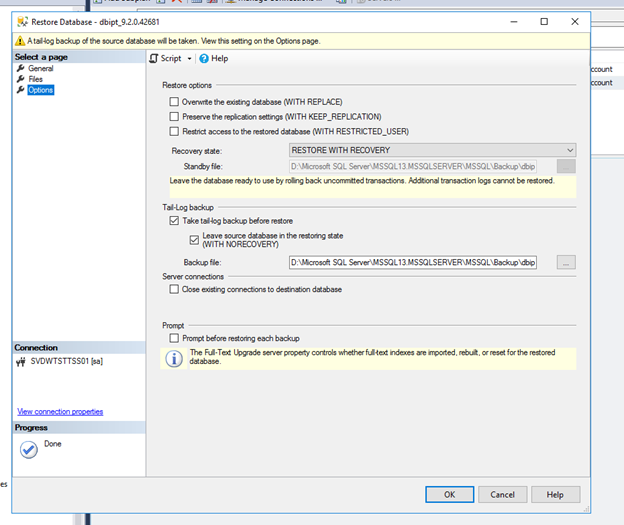This screenshot has height=525, width=624.
Task: Click the wrench icon next to Options
Action: [x=21, y=90]
